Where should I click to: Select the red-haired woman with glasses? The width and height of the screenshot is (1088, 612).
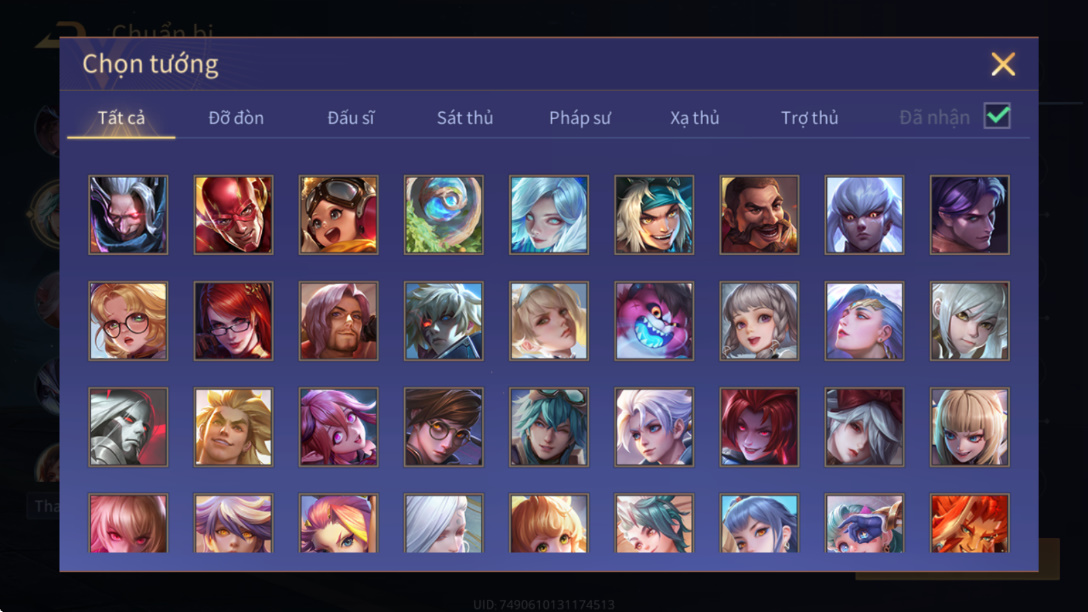point(233,321)
